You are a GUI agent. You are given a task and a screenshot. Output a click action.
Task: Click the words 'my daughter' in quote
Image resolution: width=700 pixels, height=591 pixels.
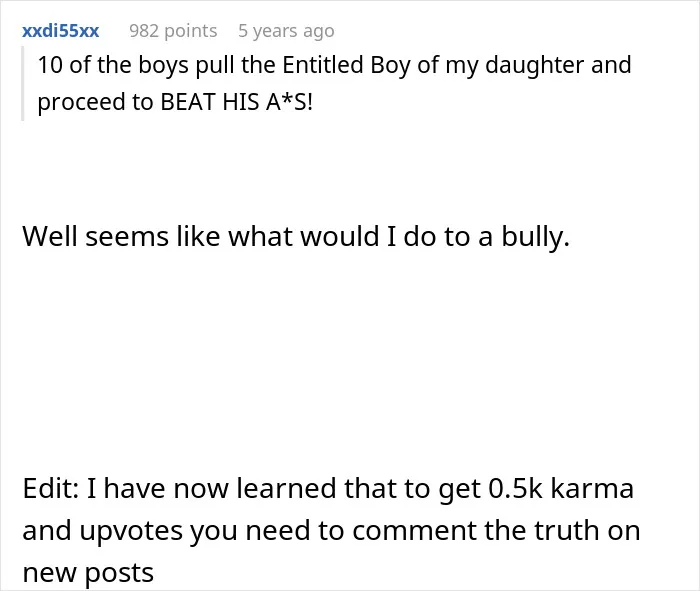(515, 65)
